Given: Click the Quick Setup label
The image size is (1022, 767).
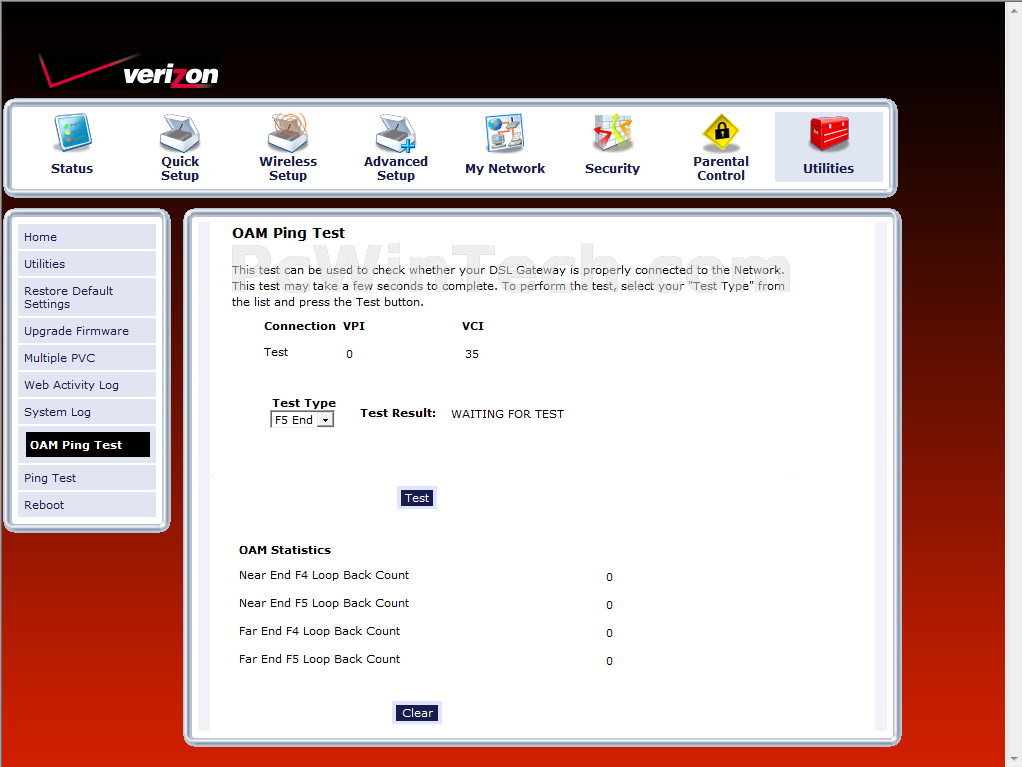Looking at the screenshot, I should (180, 169).
